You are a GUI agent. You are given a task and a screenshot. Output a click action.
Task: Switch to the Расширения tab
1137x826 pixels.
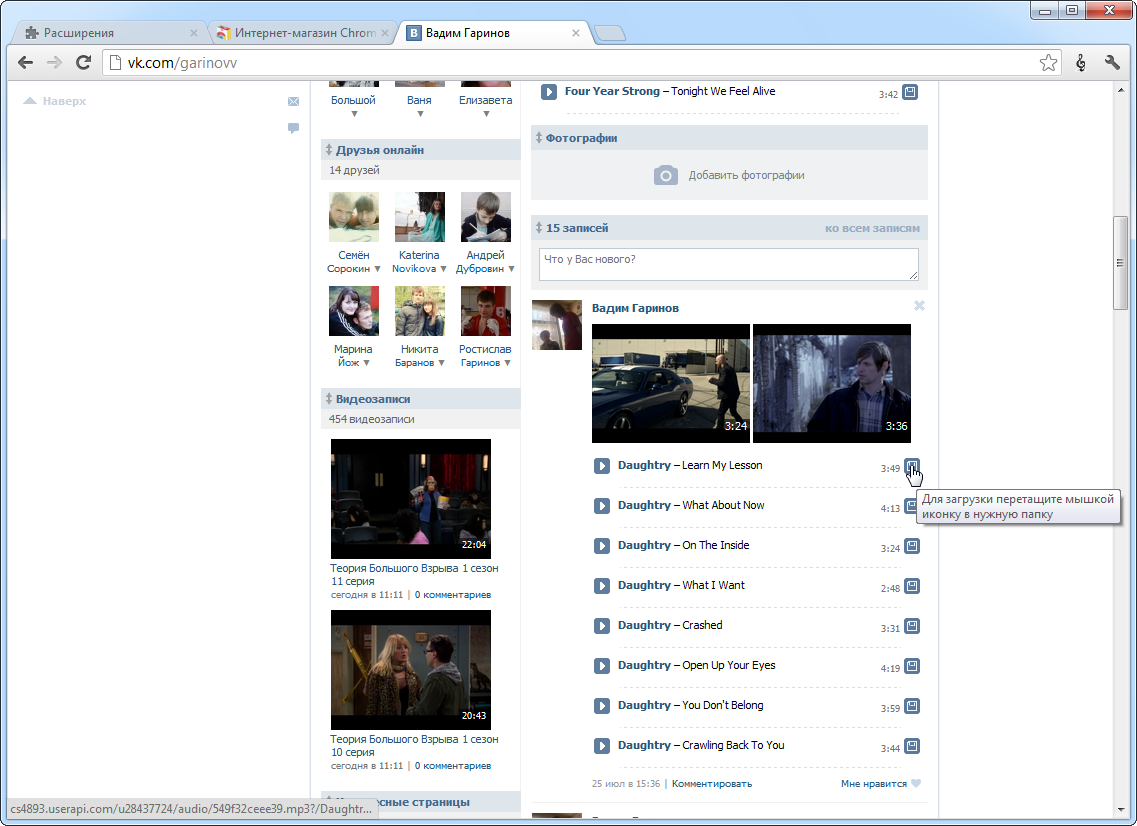coord(109,33)
